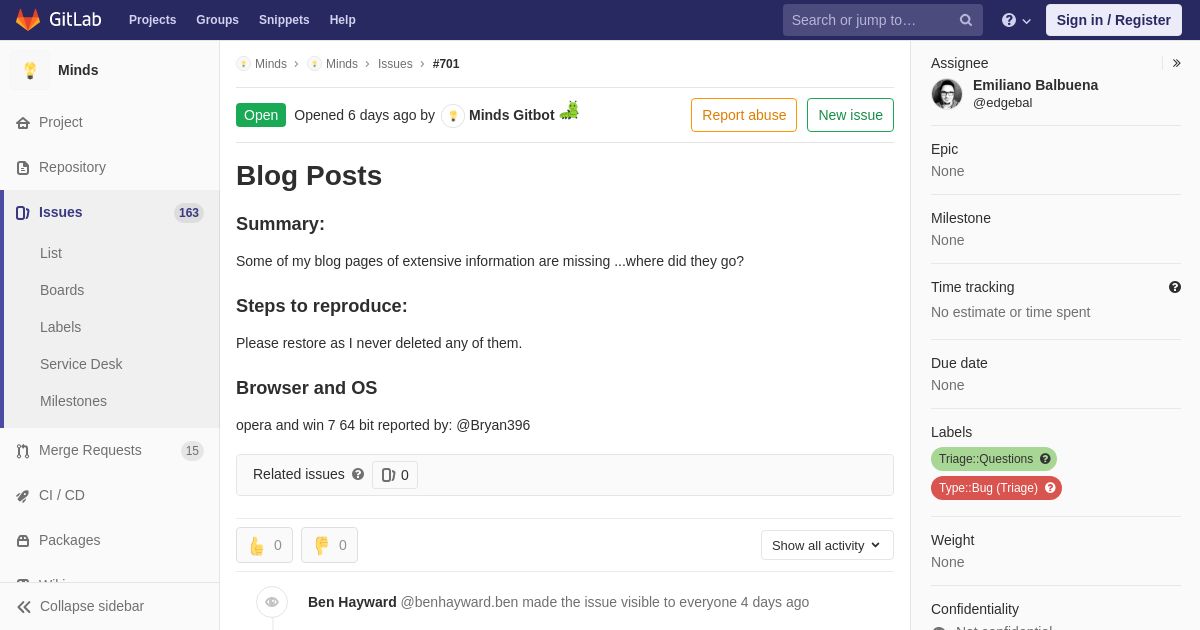Screen dimensions: 1200x630
Task: Click the first Minds breadcrumb avatar
Action: click(243, 64)
